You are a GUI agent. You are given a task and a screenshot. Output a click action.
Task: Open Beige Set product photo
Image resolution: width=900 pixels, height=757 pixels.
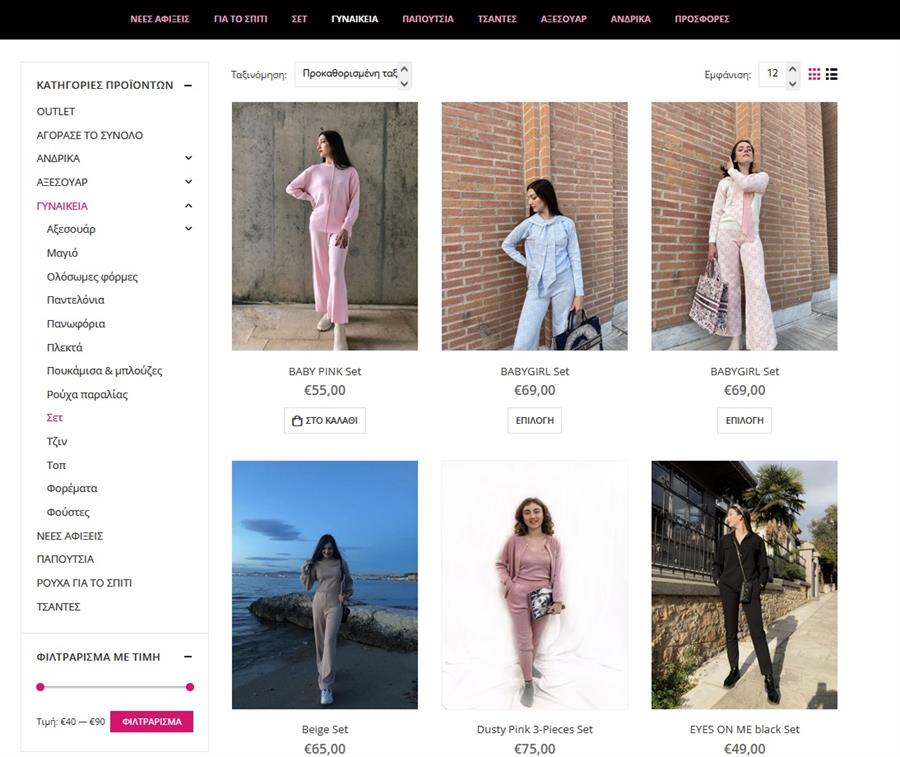pos(325,585)
